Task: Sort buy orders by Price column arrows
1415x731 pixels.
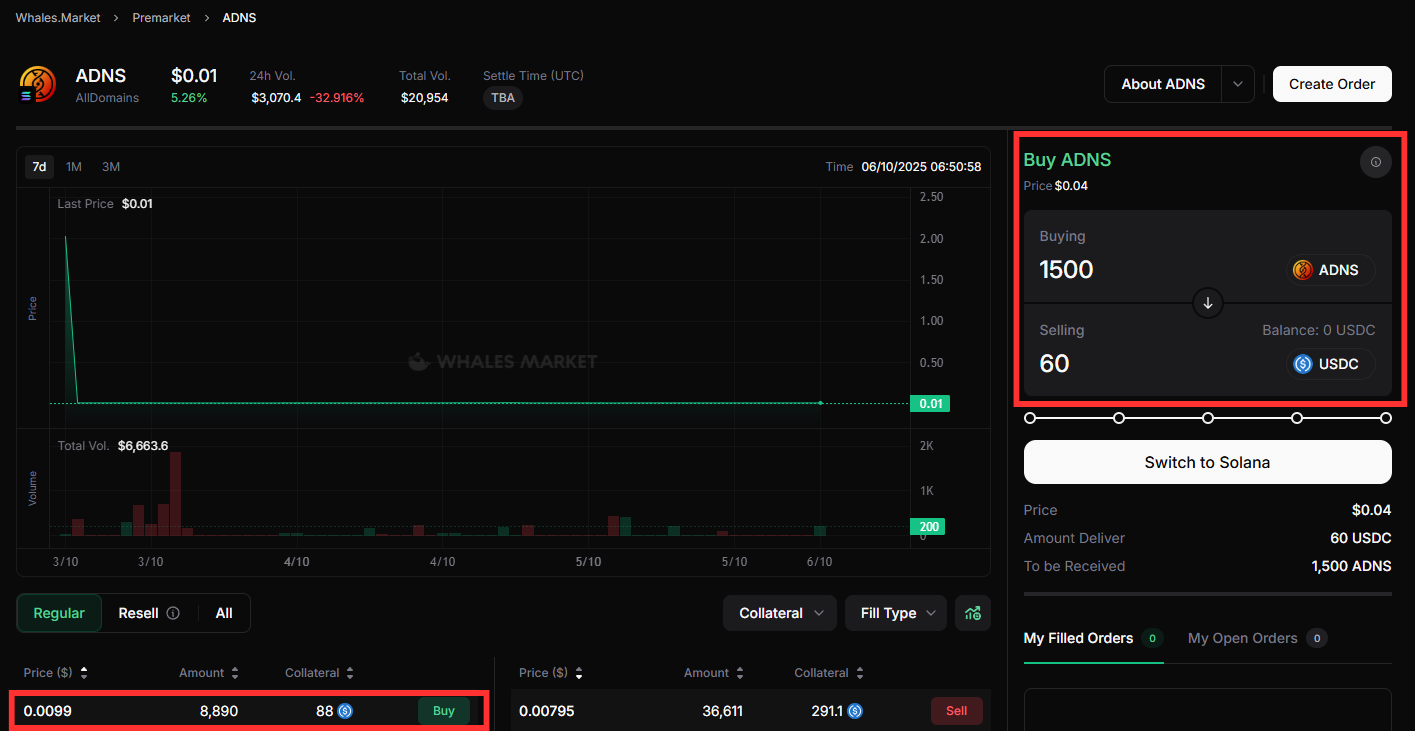Action: point(84,673)
